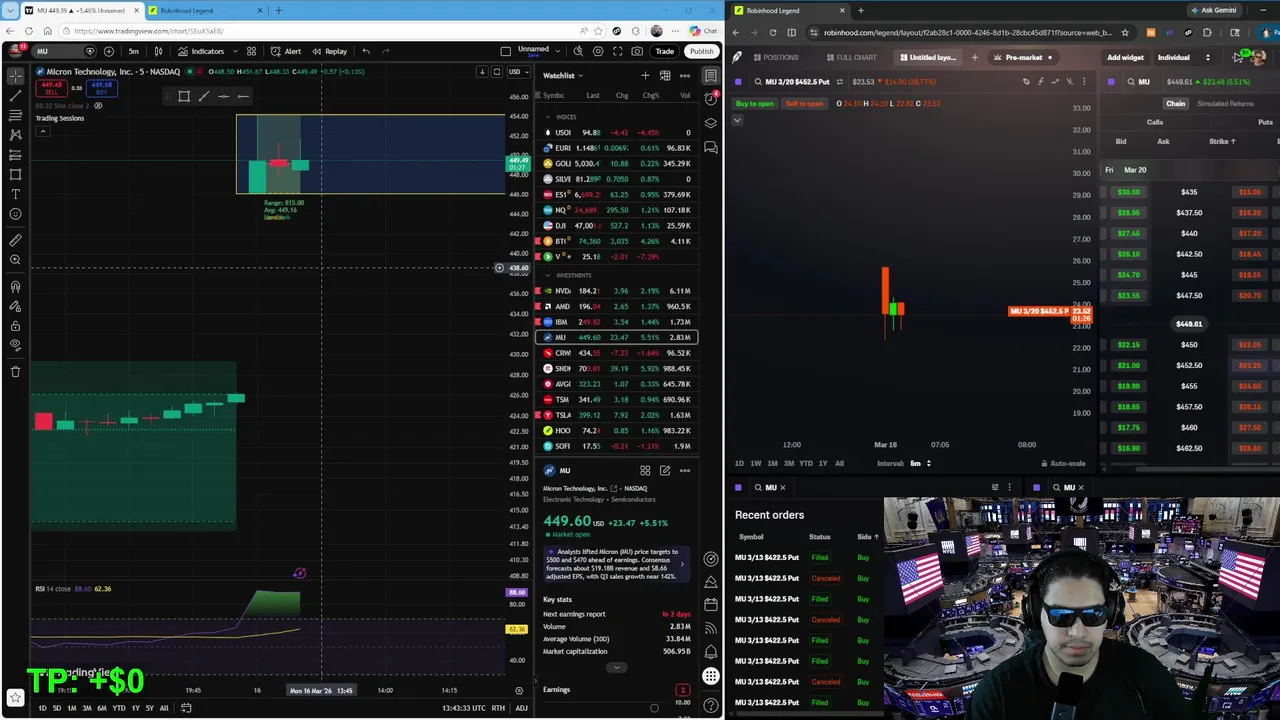
Task: Select the MU row in the watchlist
Action: (x=616, y=337)
